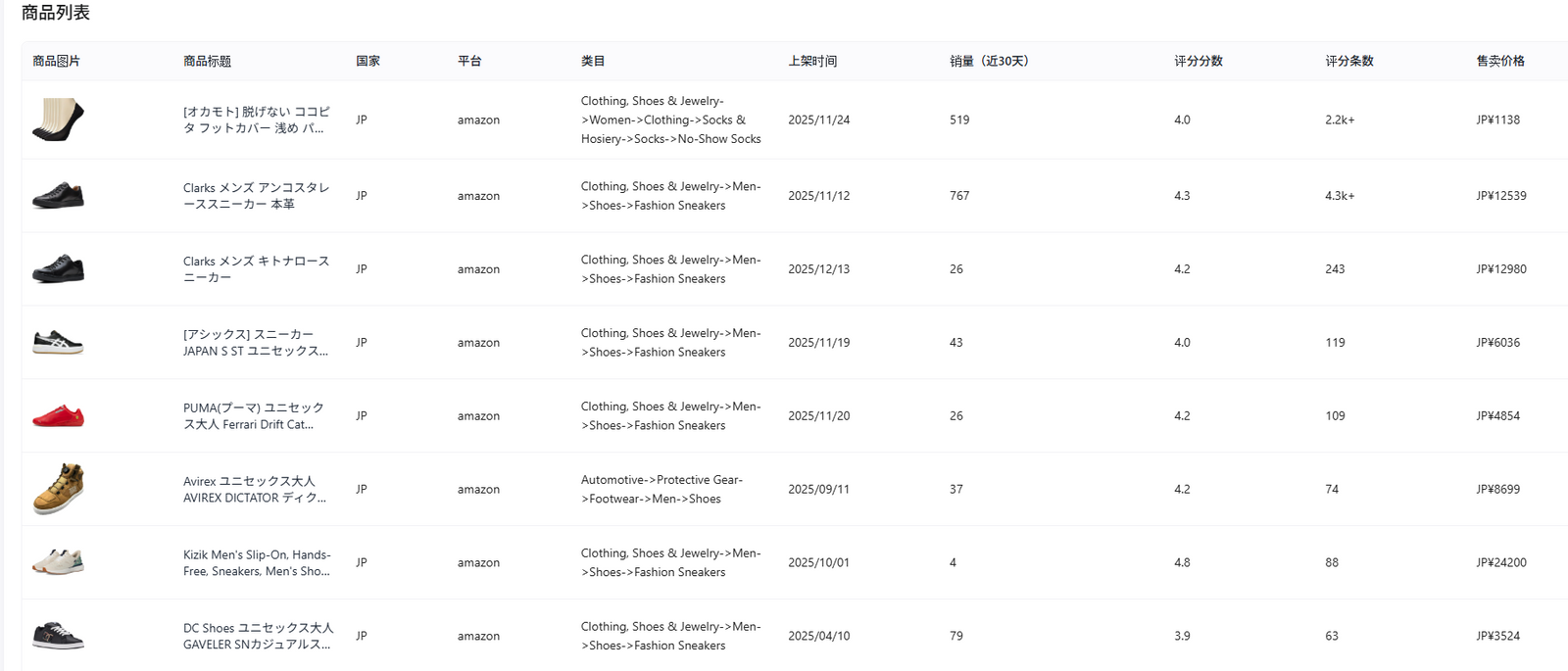This screenshot has width=1568, height=671.
Task: Click the second Clarks black sneaker image
Action: 58,268
